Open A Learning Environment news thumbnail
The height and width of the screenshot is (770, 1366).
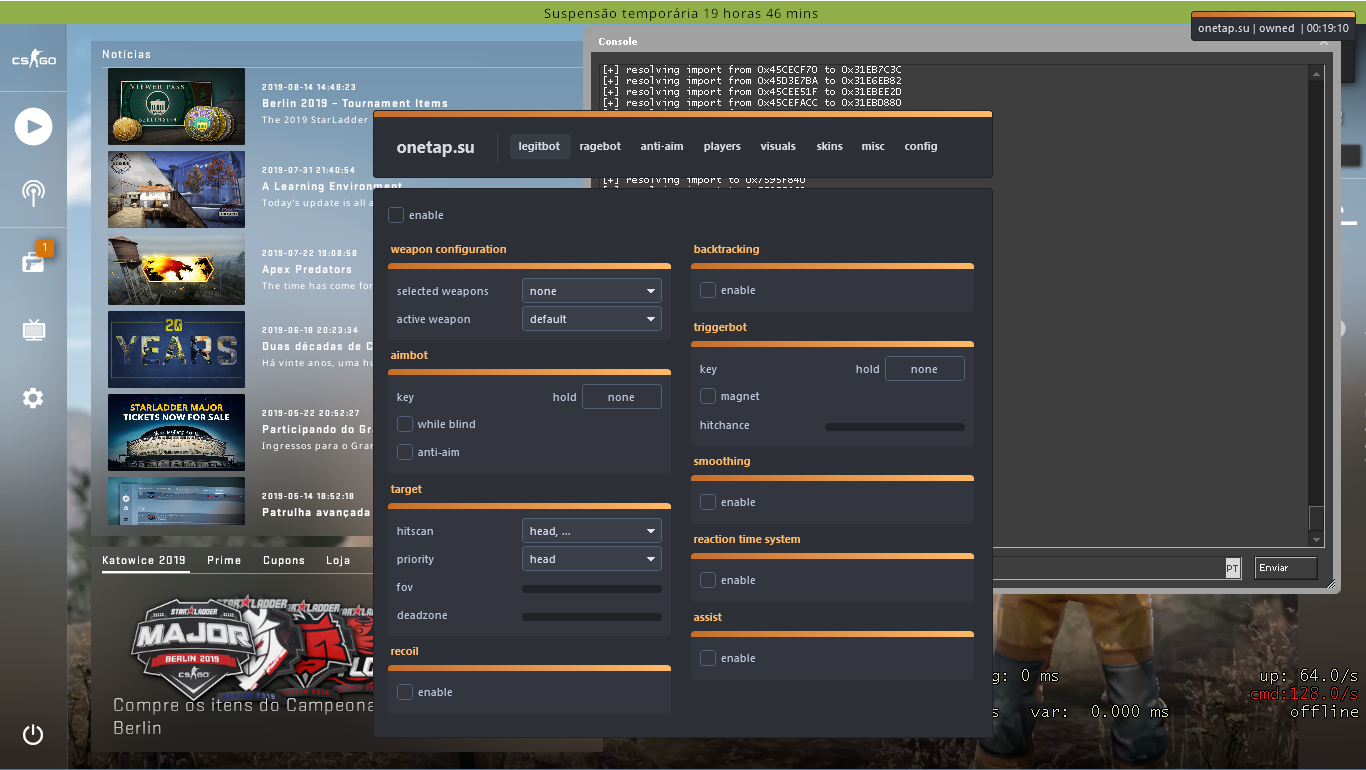[176, 189]
